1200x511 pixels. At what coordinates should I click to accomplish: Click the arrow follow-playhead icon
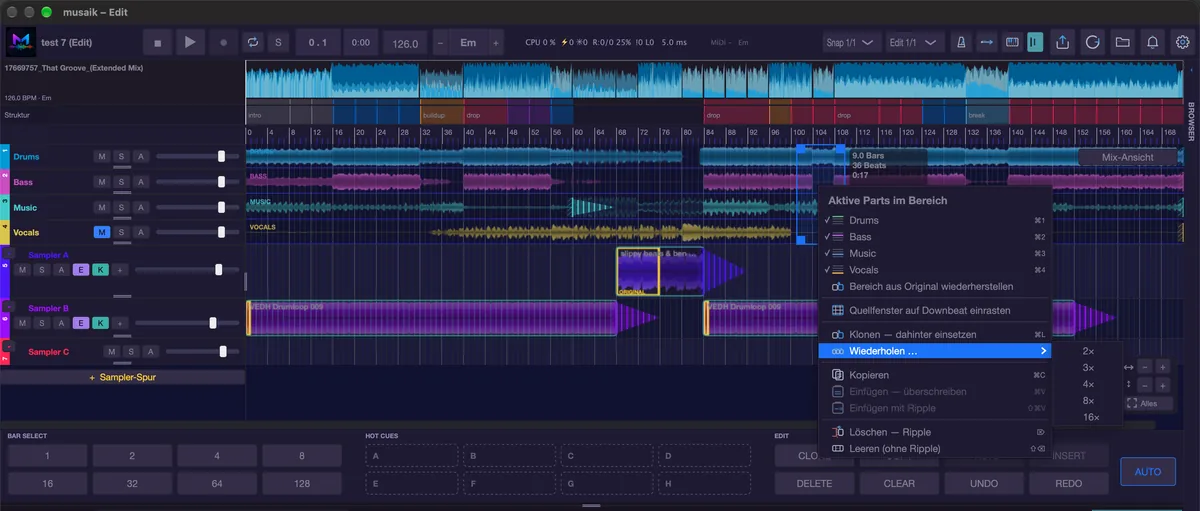point(987,43)
